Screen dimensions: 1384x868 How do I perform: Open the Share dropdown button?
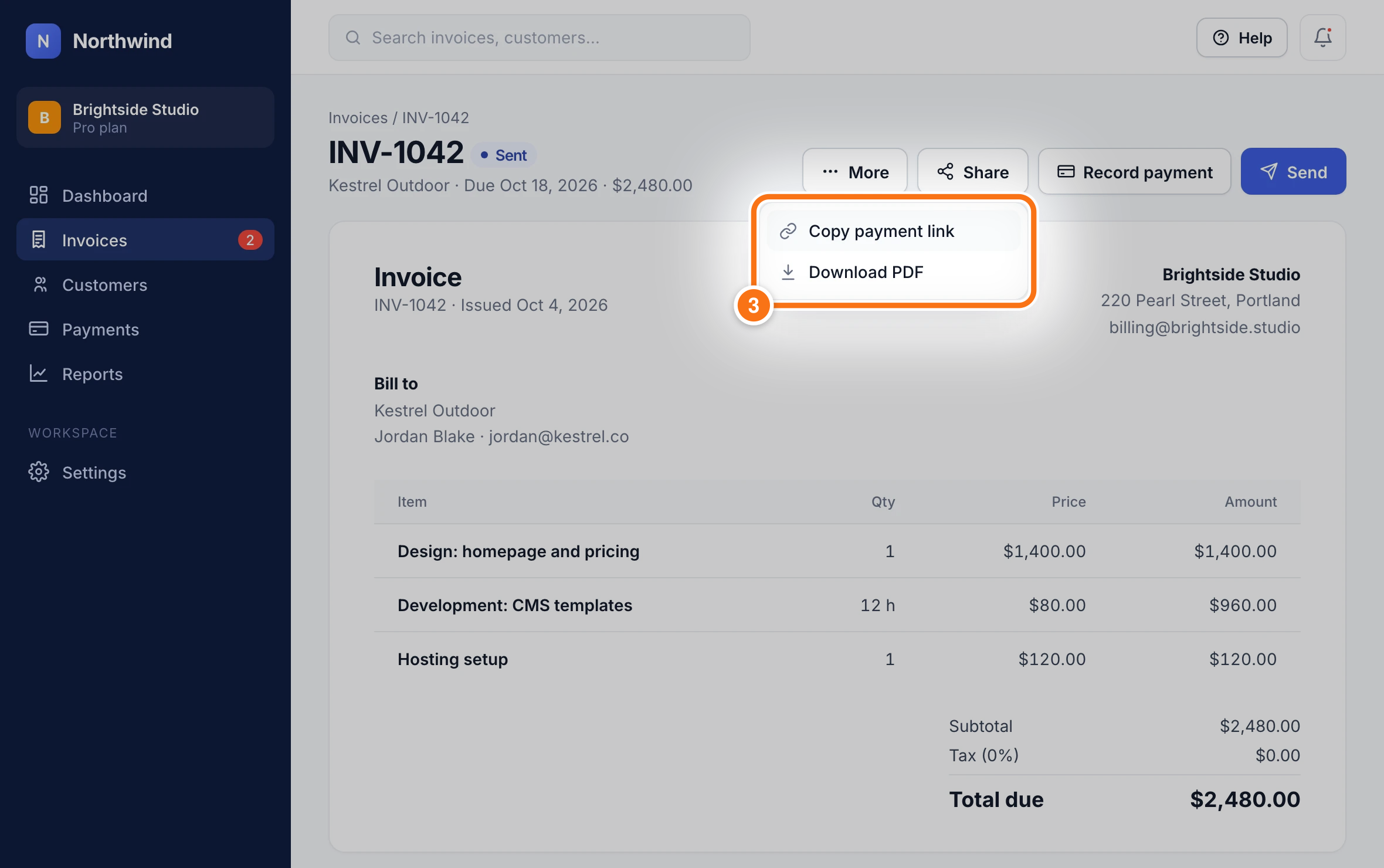[972, 172]
